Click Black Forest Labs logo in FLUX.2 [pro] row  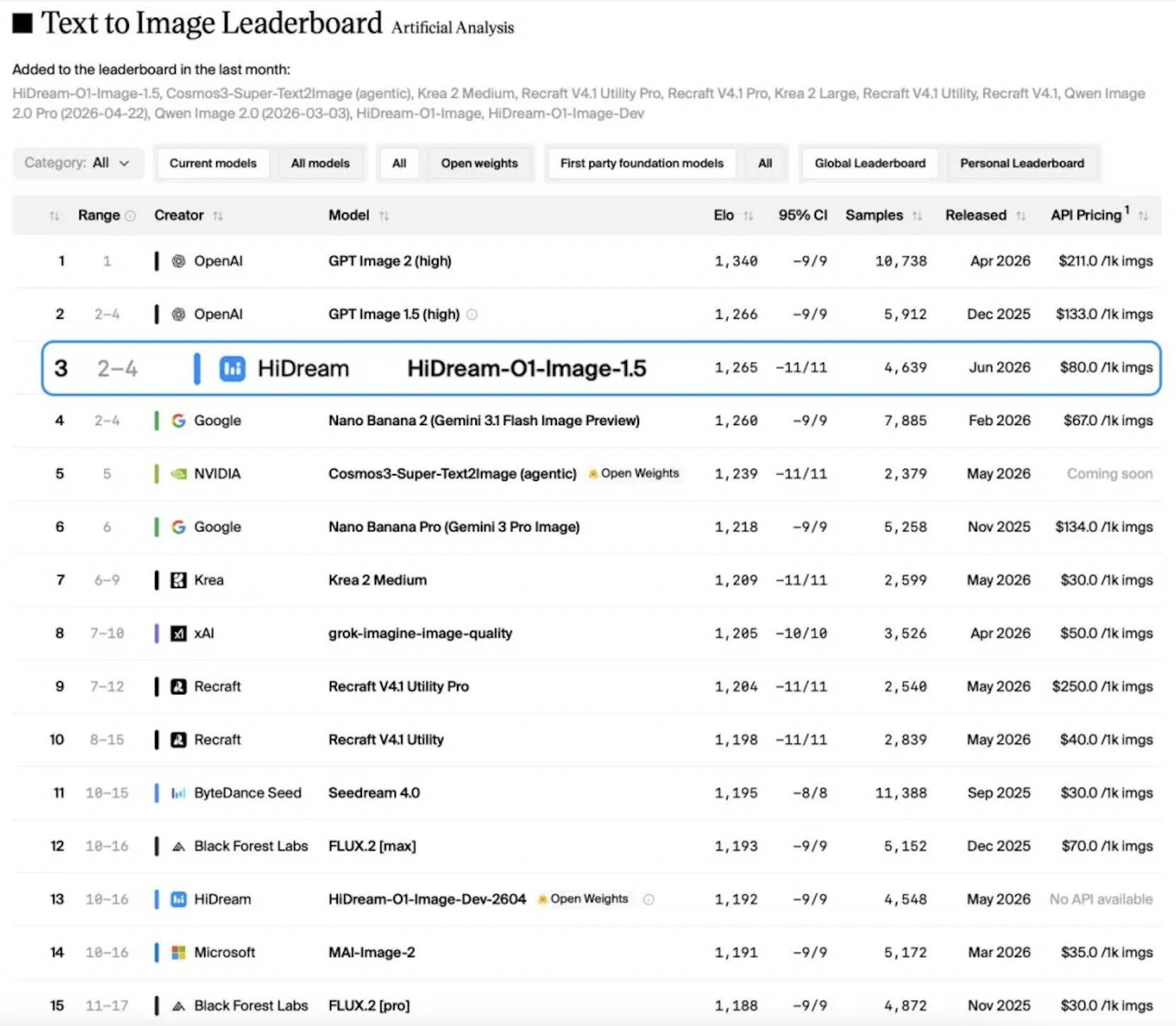coord(179,1005)
